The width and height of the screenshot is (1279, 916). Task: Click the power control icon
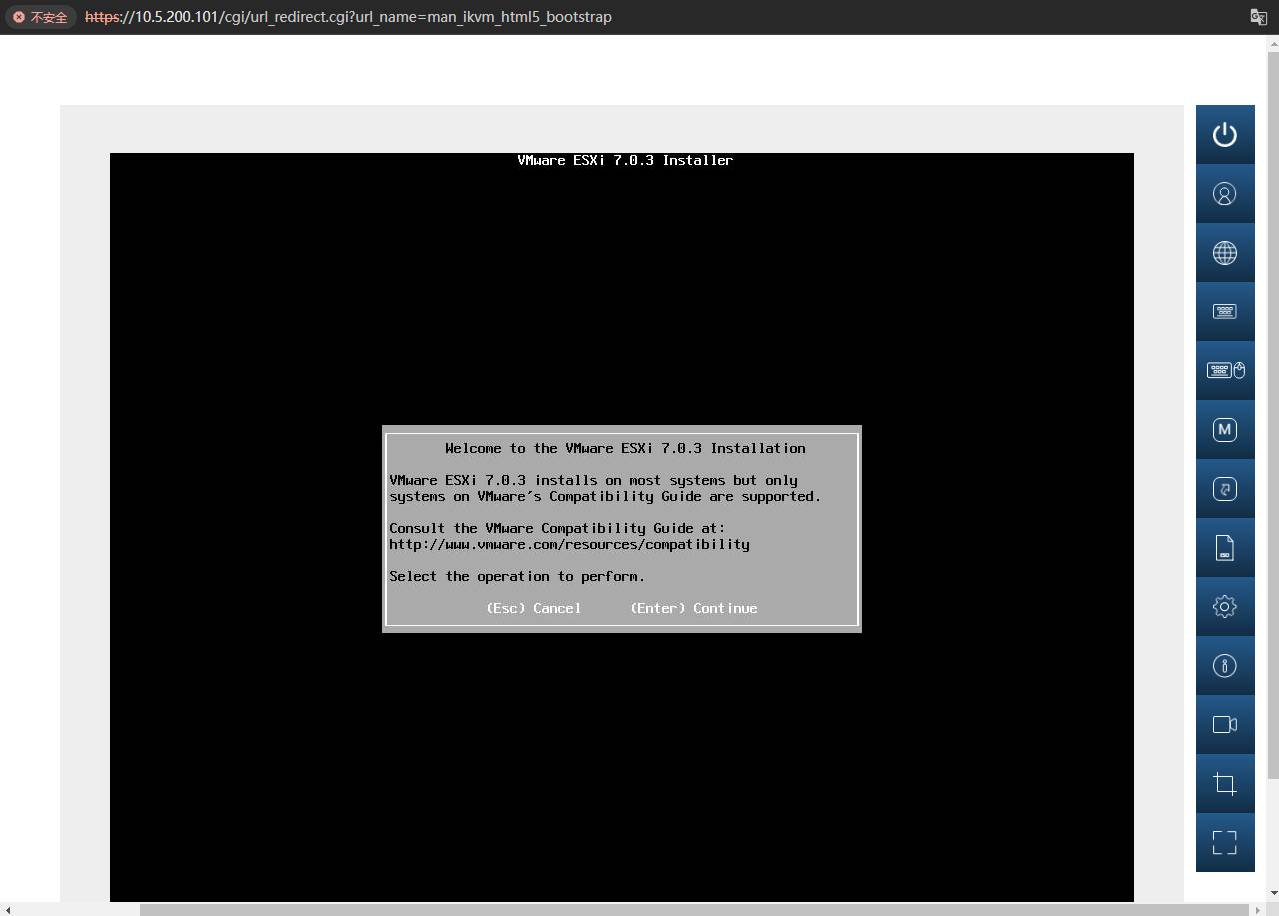tap(1225, 135)
